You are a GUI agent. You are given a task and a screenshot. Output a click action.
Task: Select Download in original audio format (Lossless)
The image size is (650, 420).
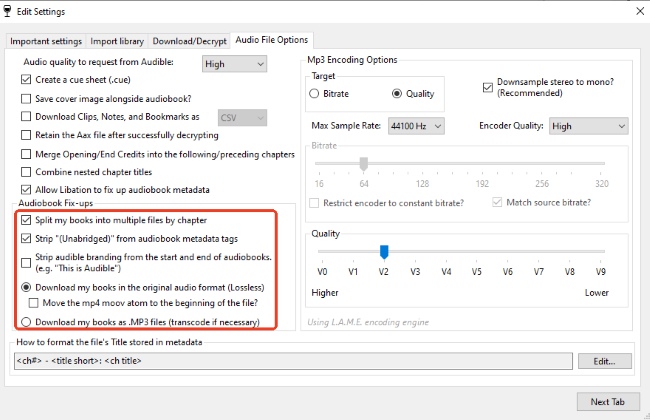[x=26, y=287]
